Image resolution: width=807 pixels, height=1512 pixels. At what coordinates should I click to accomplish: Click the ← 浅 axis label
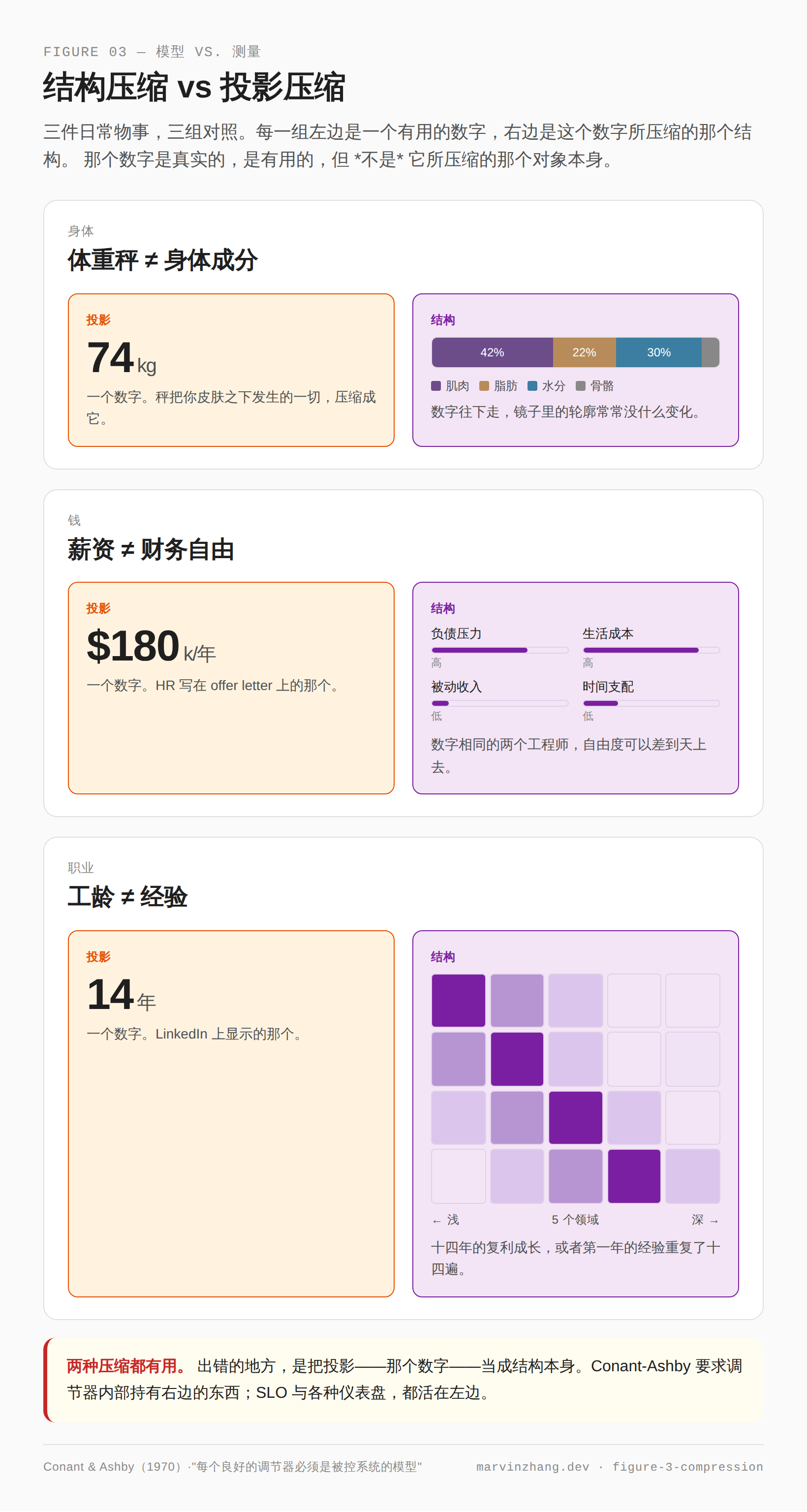point(445,1220)
